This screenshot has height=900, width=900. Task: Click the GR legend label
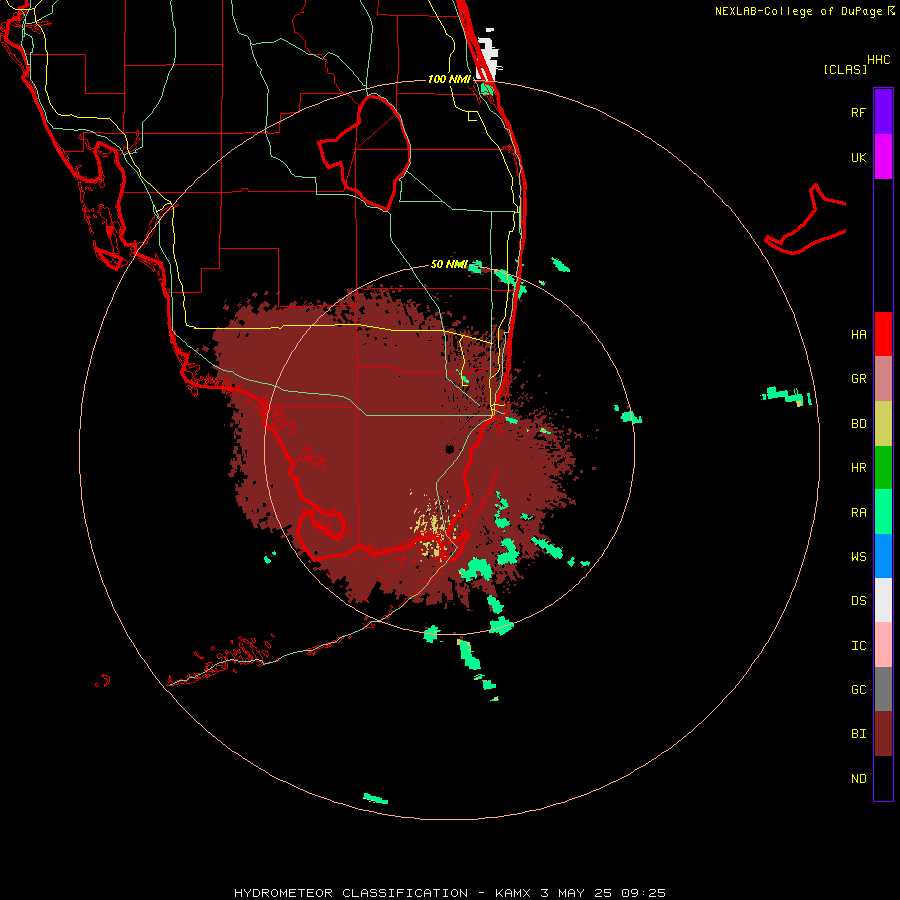858,379
